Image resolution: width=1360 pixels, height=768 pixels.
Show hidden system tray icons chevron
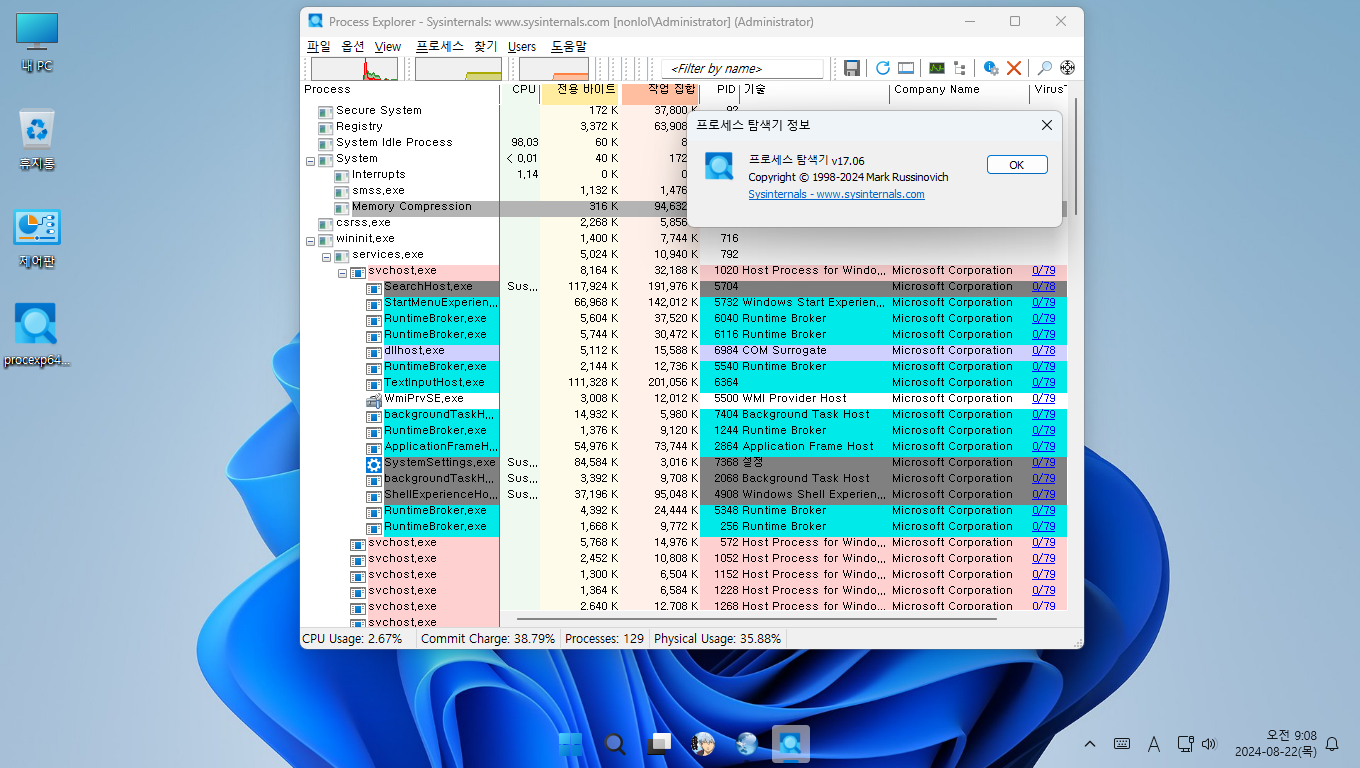[x=1090, y=744]
